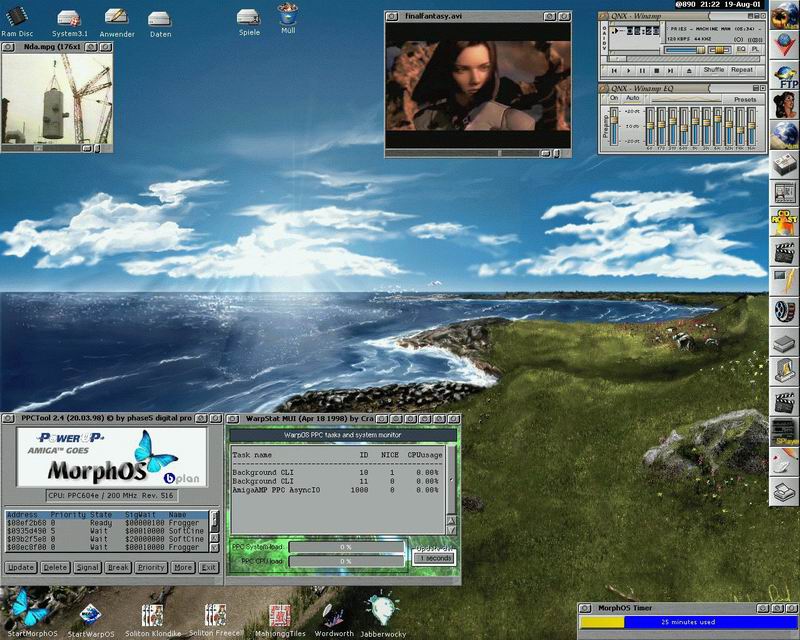Screen dimensions: 800x640
Task: Click the More button in PPCTool
Action: click(183, 568)
